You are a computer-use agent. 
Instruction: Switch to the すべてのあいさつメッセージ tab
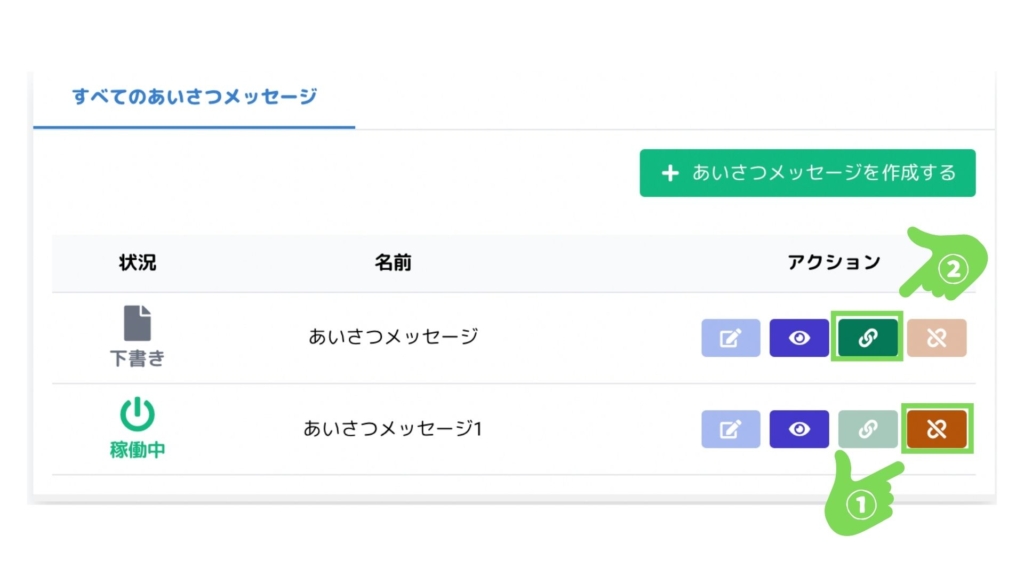coord(194,97)
